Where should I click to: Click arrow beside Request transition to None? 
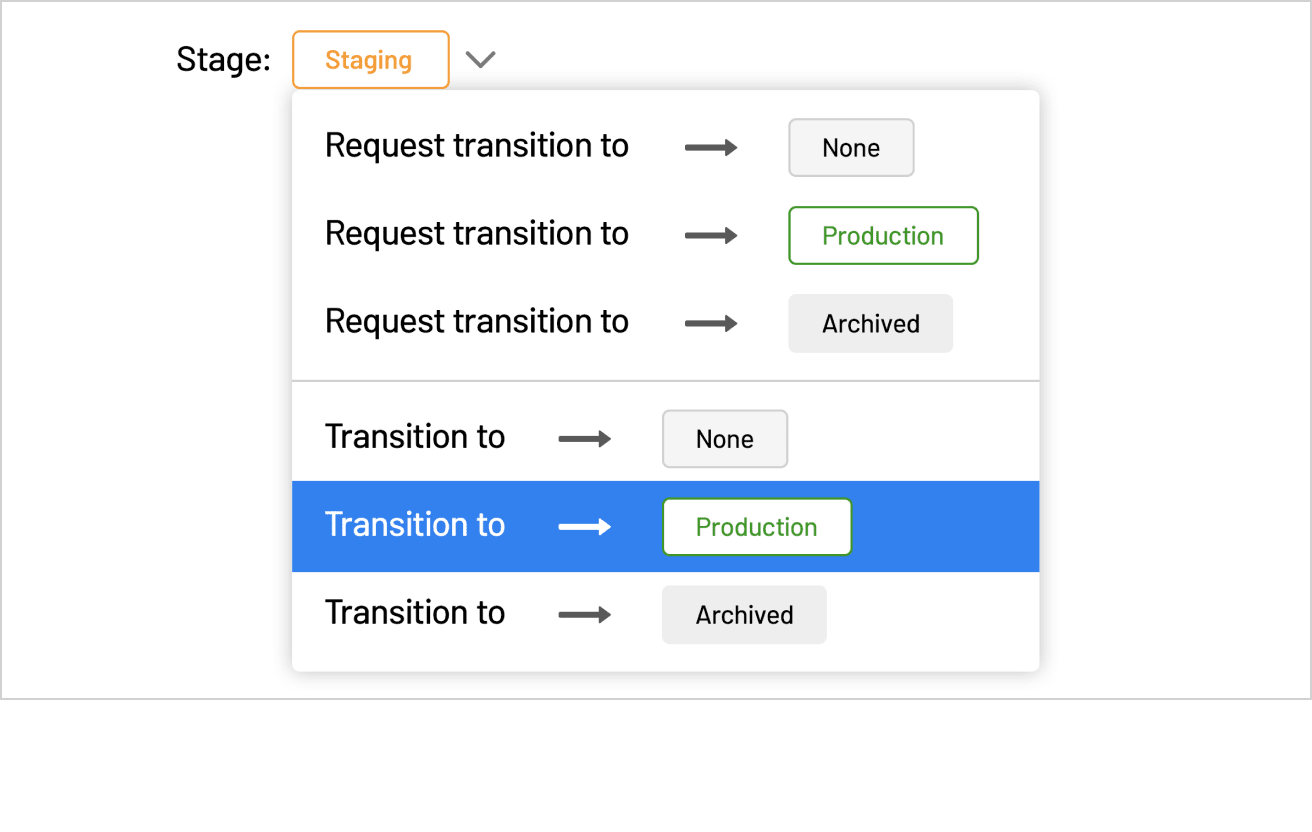click(711, 148)
